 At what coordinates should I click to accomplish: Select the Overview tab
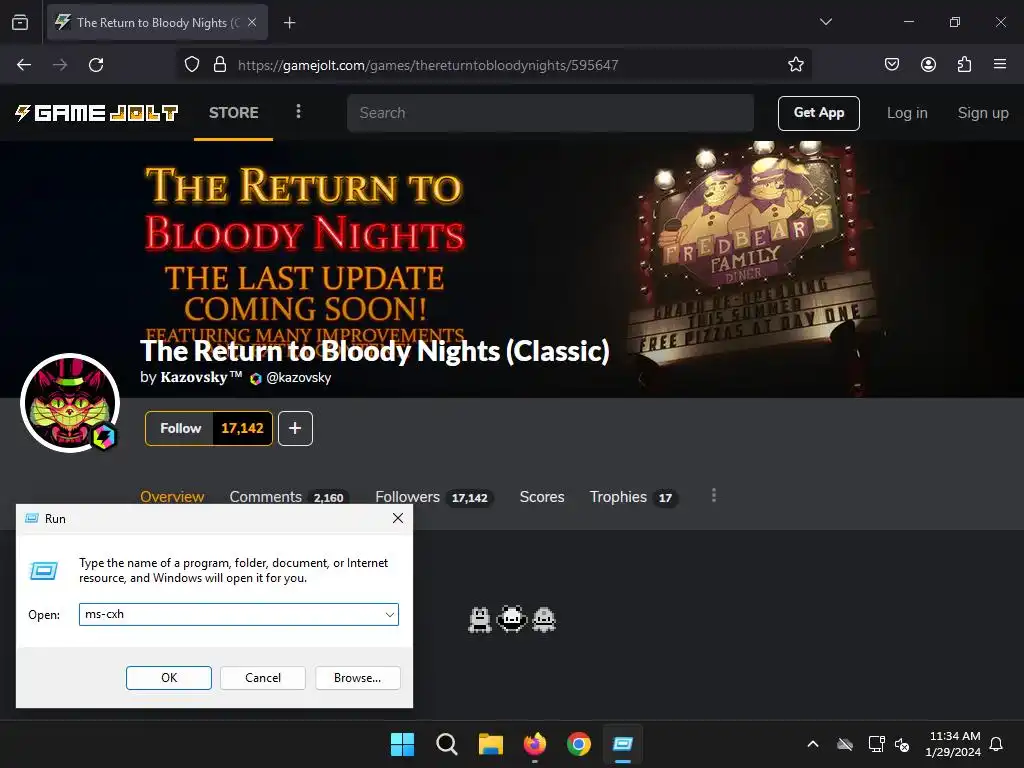[172, 497]
